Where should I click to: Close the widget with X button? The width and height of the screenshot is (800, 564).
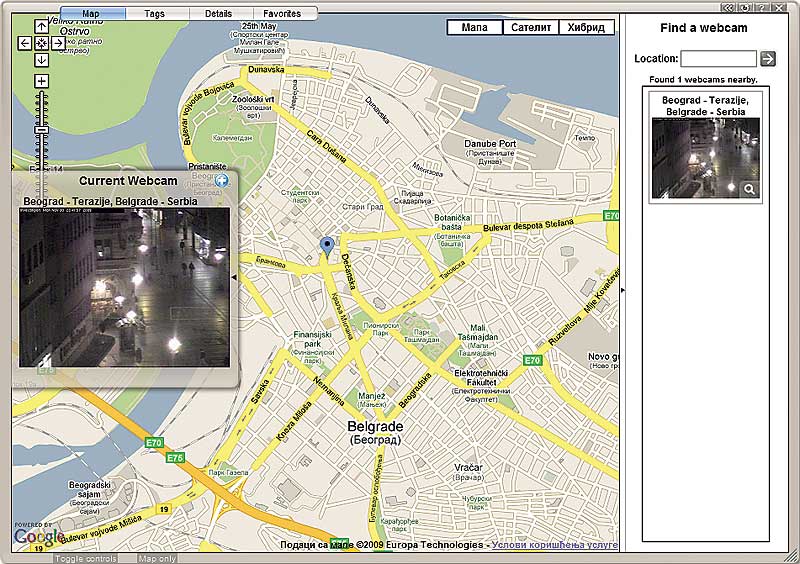click(779, 7)
